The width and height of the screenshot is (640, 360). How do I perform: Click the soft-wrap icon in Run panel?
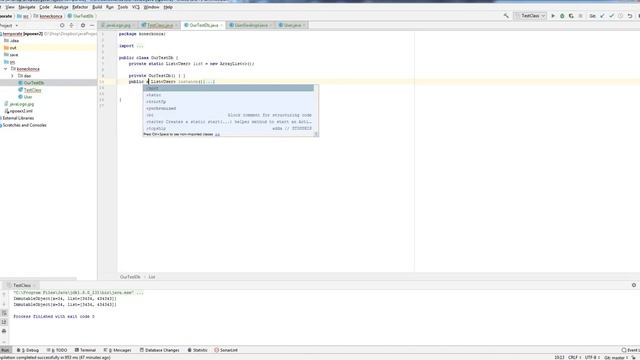(x=4, y=313)
